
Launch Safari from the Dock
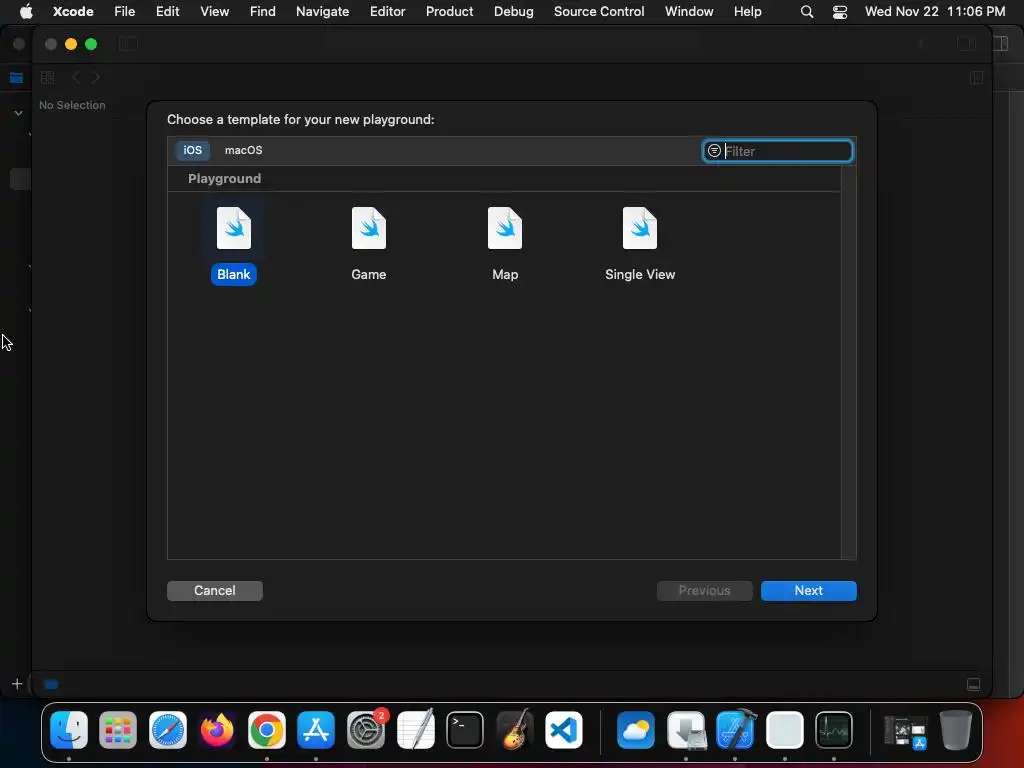(168, 729)
